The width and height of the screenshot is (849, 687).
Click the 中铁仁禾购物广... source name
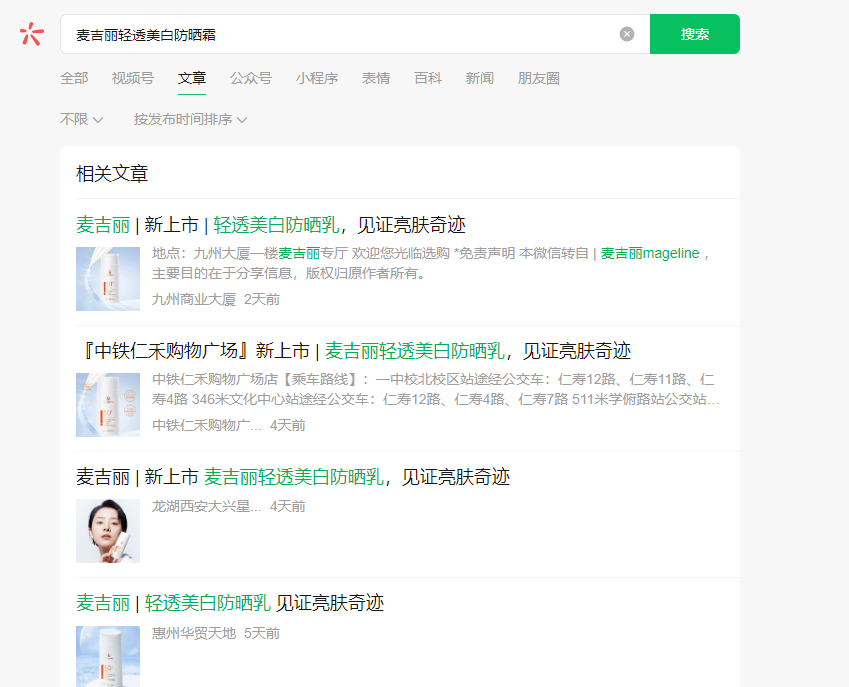coord(207,426)
